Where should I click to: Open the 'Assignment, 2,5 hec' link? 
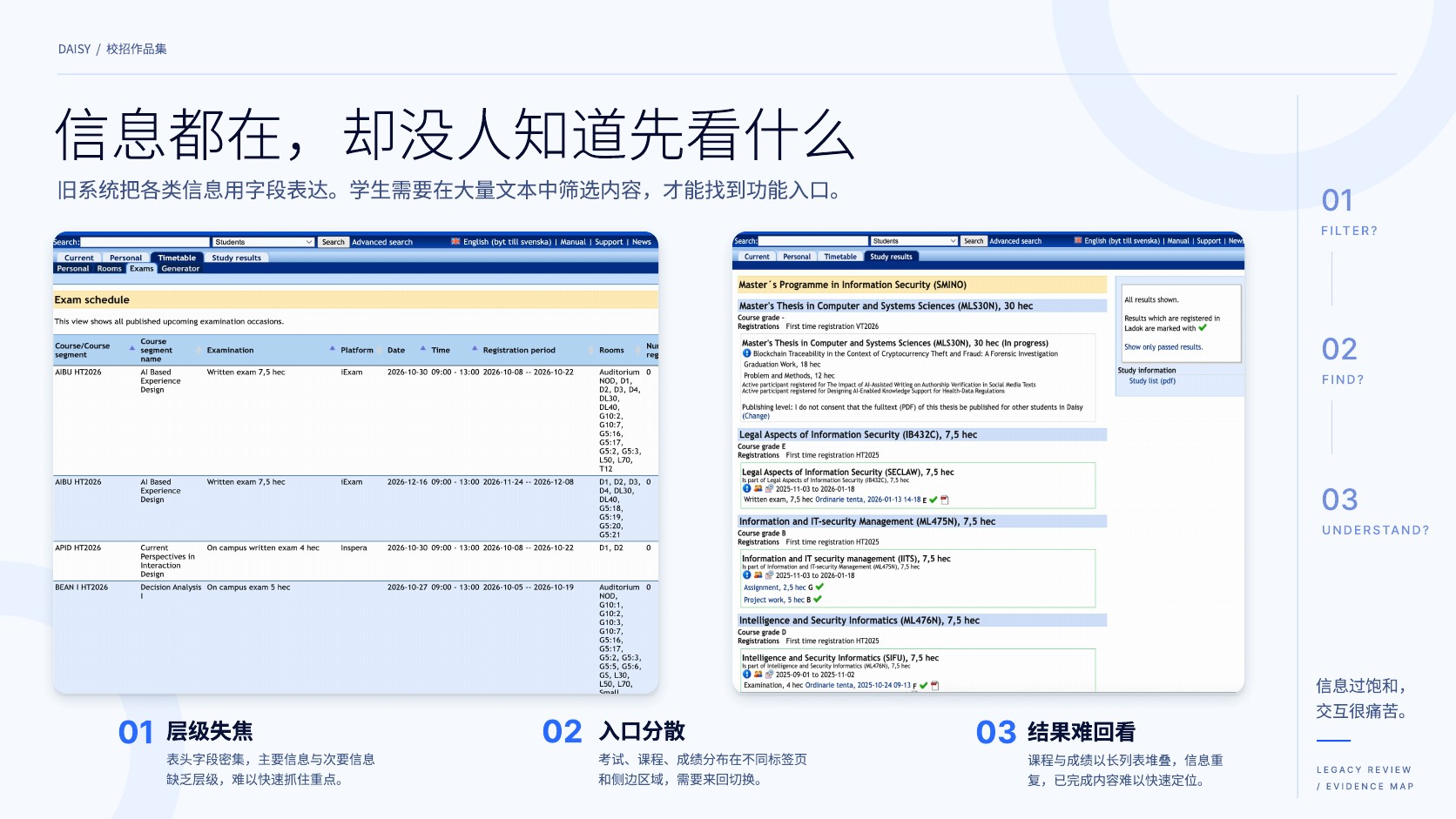pyautogui.click(x=775, y=587)
